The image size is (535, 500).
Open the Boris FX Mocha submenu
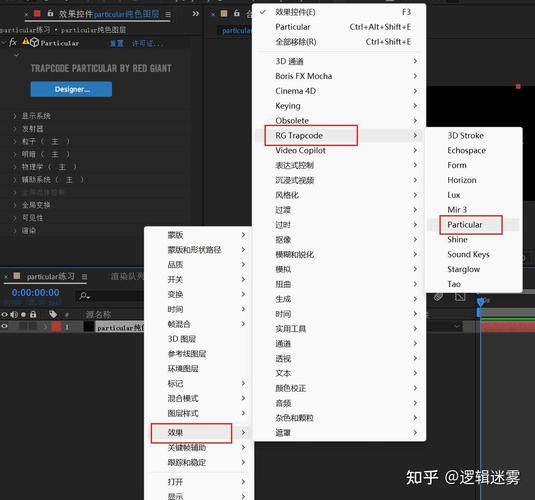point(339,76)
